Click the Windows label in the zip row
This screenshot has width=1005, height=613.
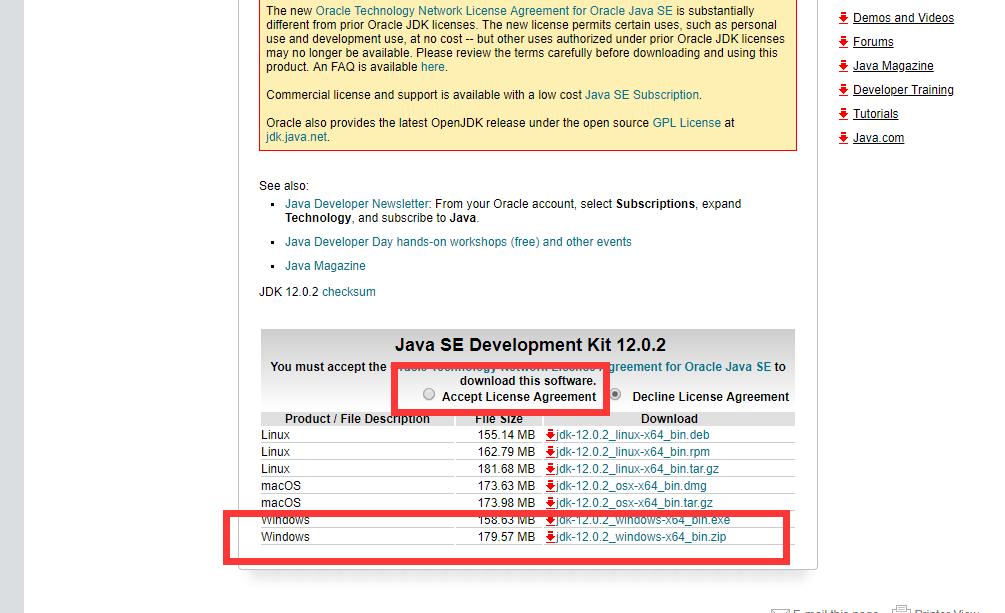coord(285,537)
